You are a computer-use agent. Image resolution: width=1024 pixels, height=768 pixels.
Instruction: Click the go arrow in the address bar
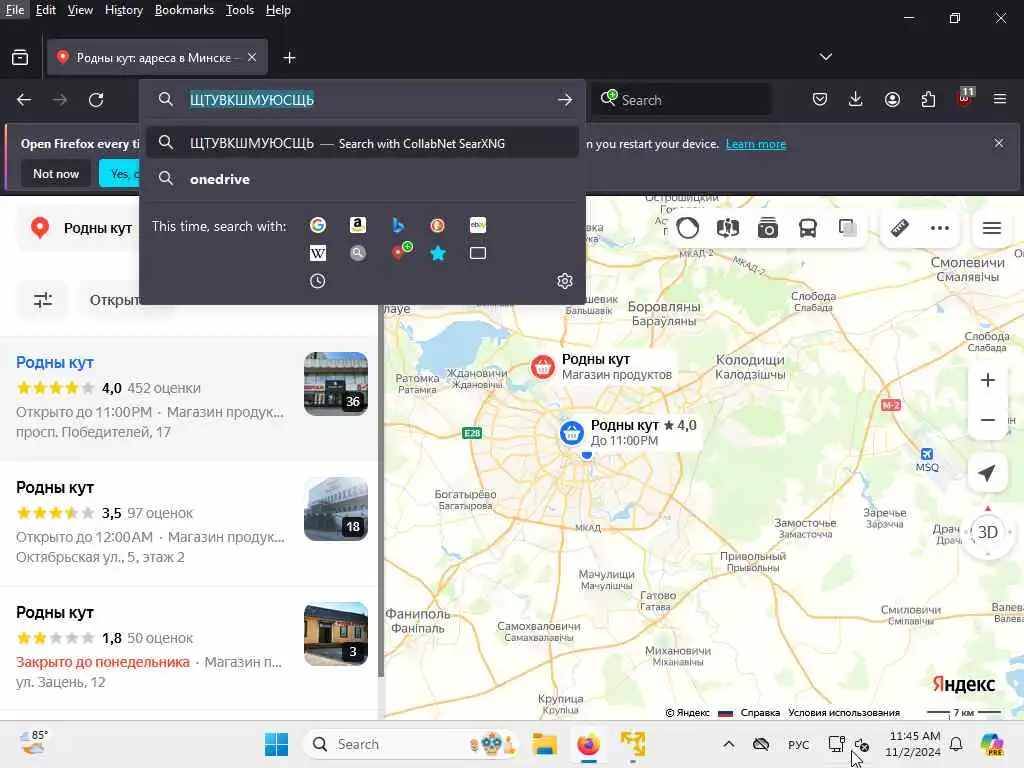(565, 100)
